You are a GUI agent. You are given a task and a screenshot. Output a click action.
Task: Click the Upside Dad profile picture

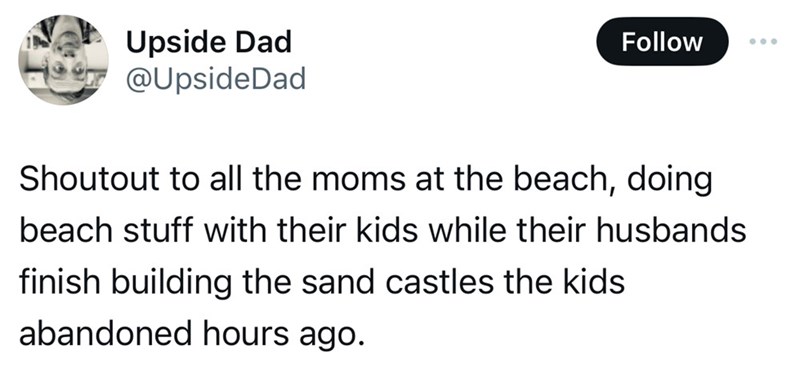tap(63, 60)
